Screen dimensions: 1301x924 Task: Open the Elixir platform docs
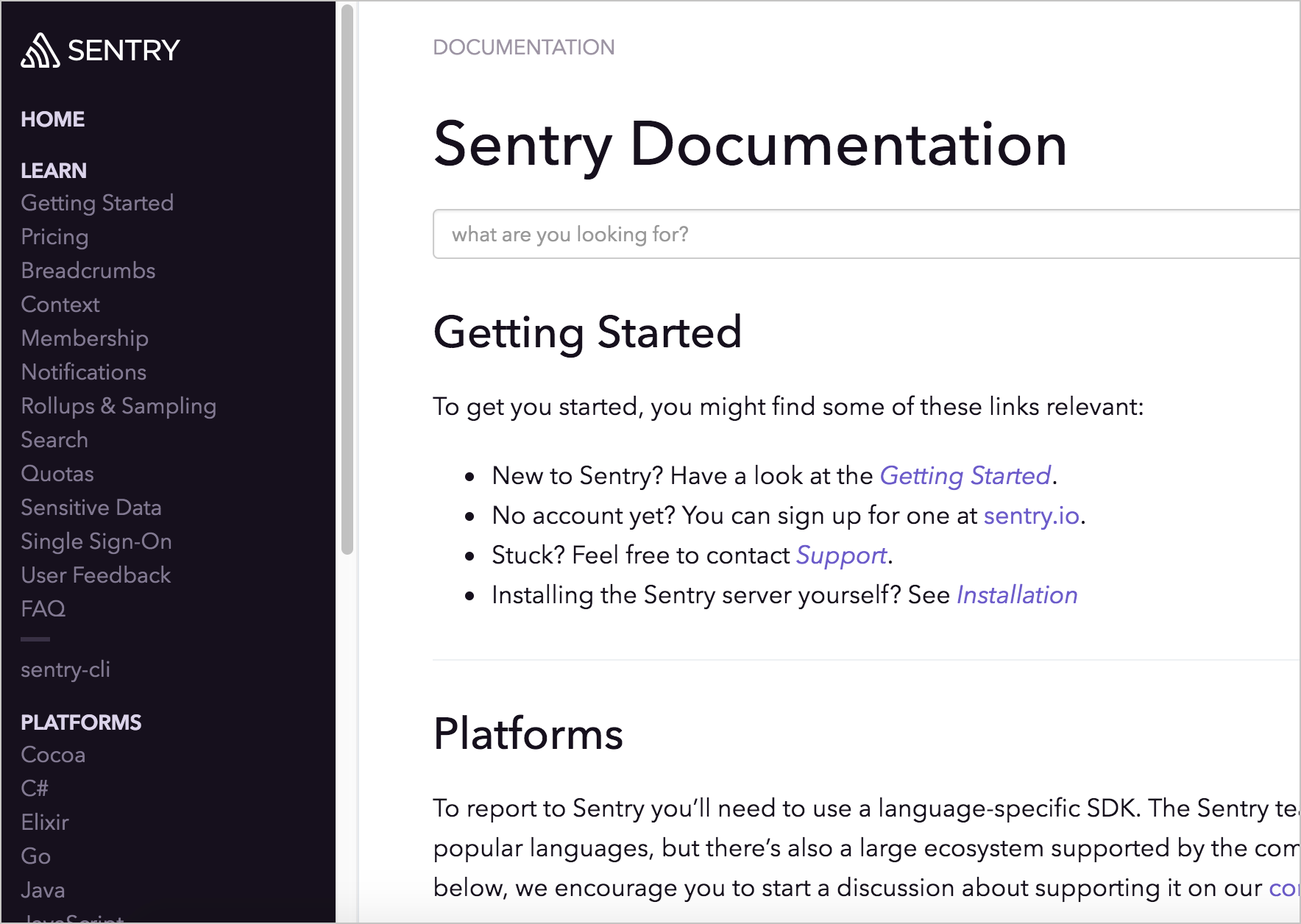tap(45, 822)
